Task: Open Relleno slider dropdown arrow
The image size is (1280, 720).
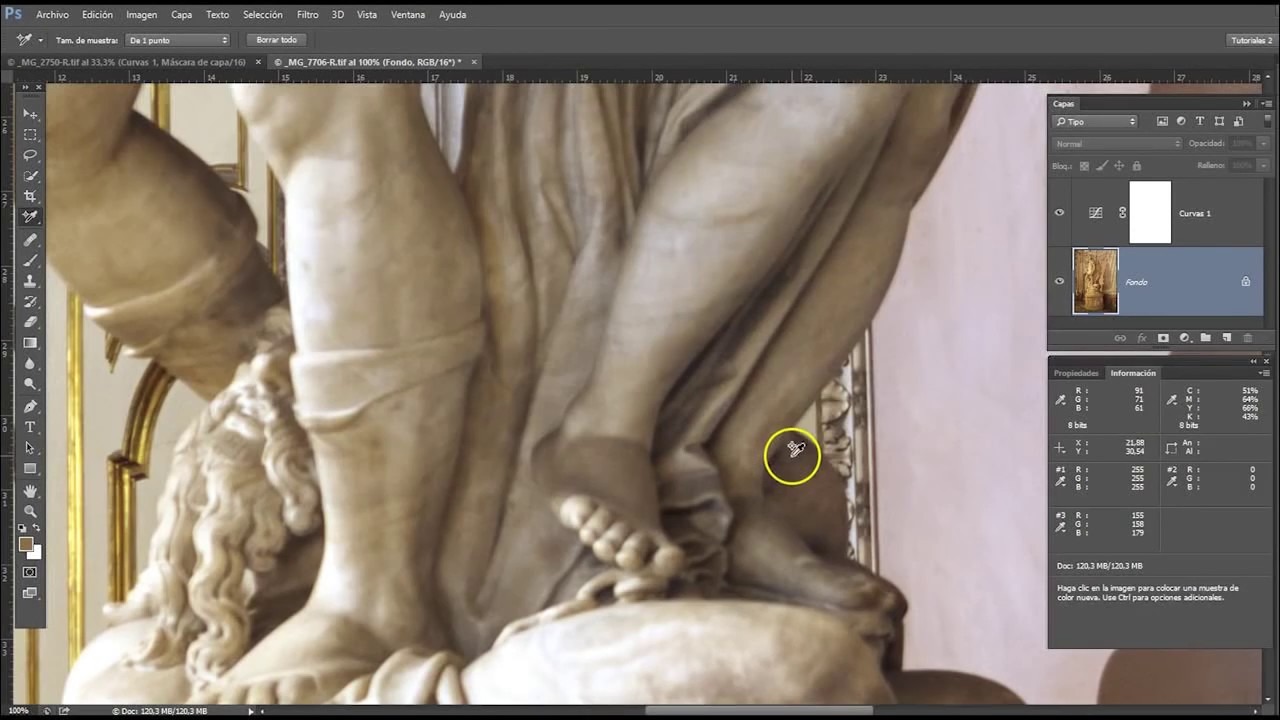Action: 1264,166
